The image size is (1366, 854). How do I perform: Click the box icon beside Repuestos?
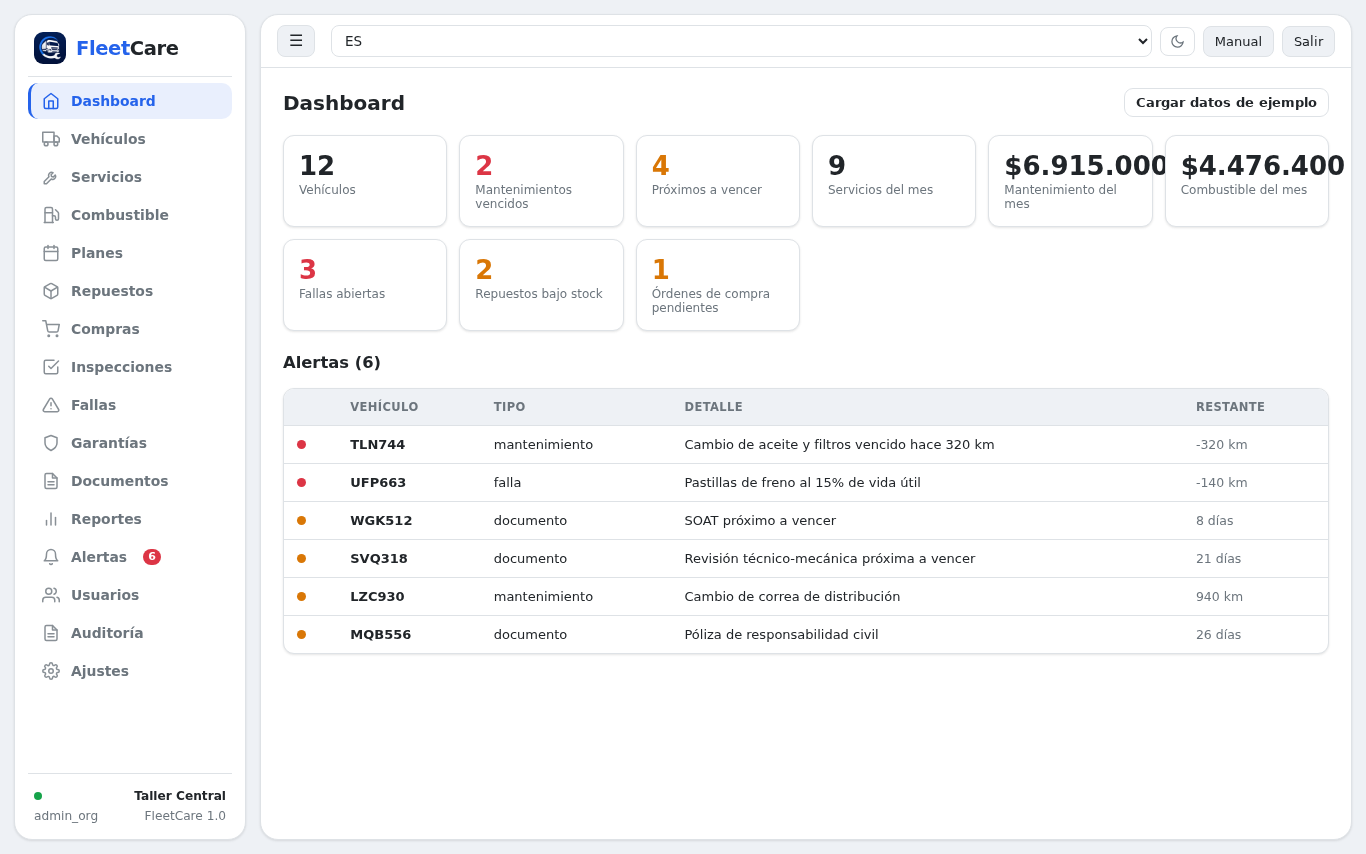tap(51, 291)
